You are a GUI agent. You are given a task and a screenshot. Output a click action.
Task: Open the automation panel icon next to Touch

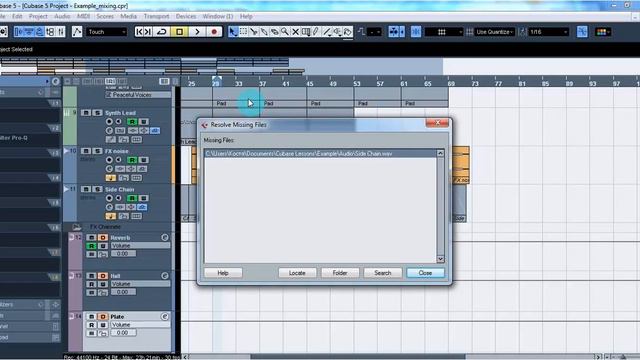click(x=77, y=32)
